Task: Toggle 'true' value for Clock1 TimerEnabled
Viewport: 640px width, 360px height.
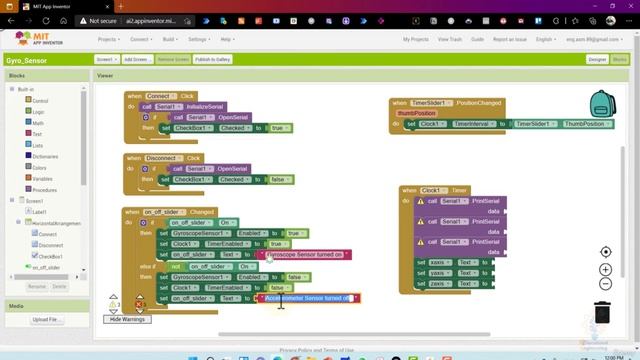Action: [278, 244]
